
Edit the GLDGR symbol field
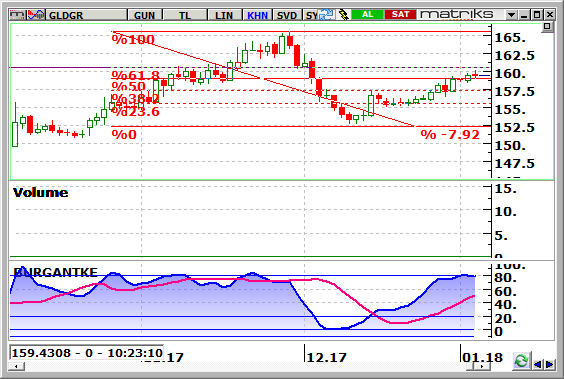[x=87, y=15]
